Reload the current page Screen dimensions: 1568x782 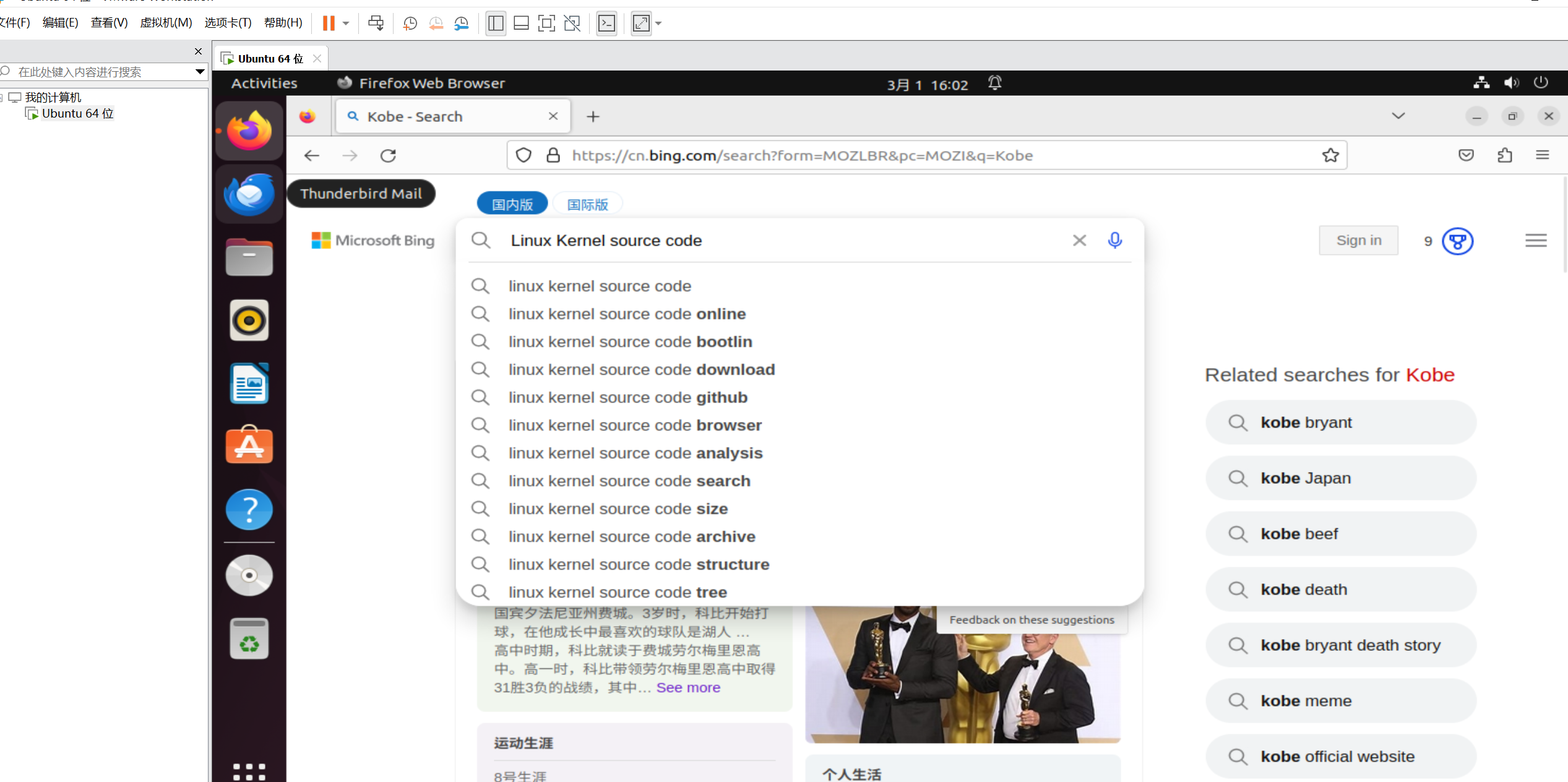[x=388, y=155]
